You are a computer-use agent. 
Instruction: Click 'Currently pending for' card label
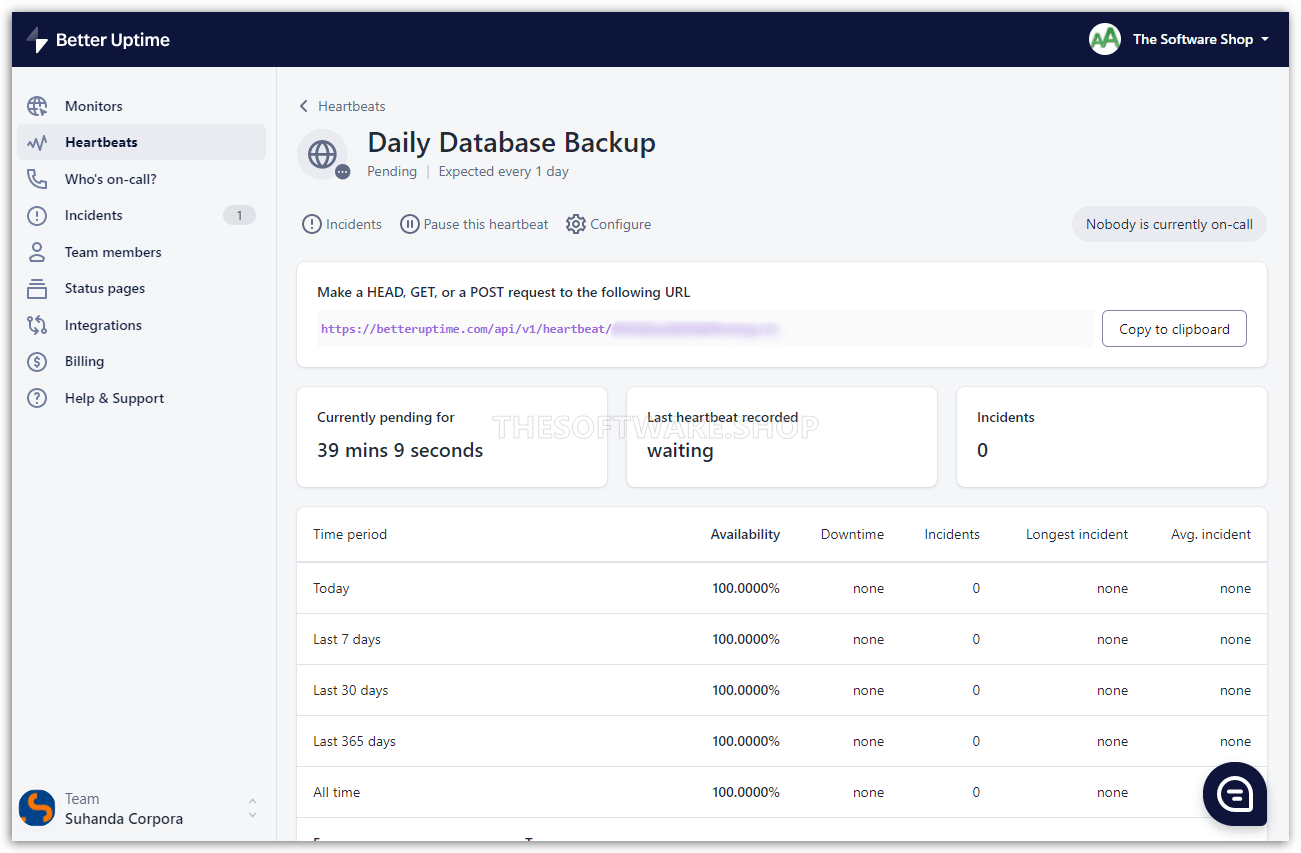[386, 417]
